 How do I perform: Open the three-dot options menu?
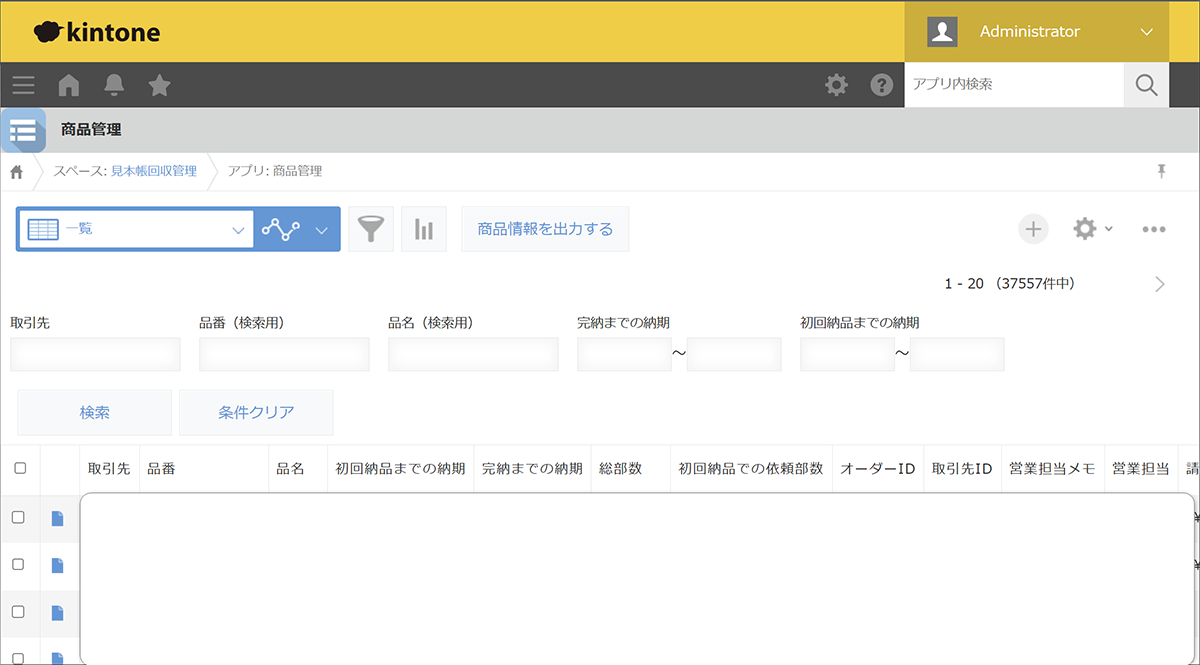click(1154, 229)
